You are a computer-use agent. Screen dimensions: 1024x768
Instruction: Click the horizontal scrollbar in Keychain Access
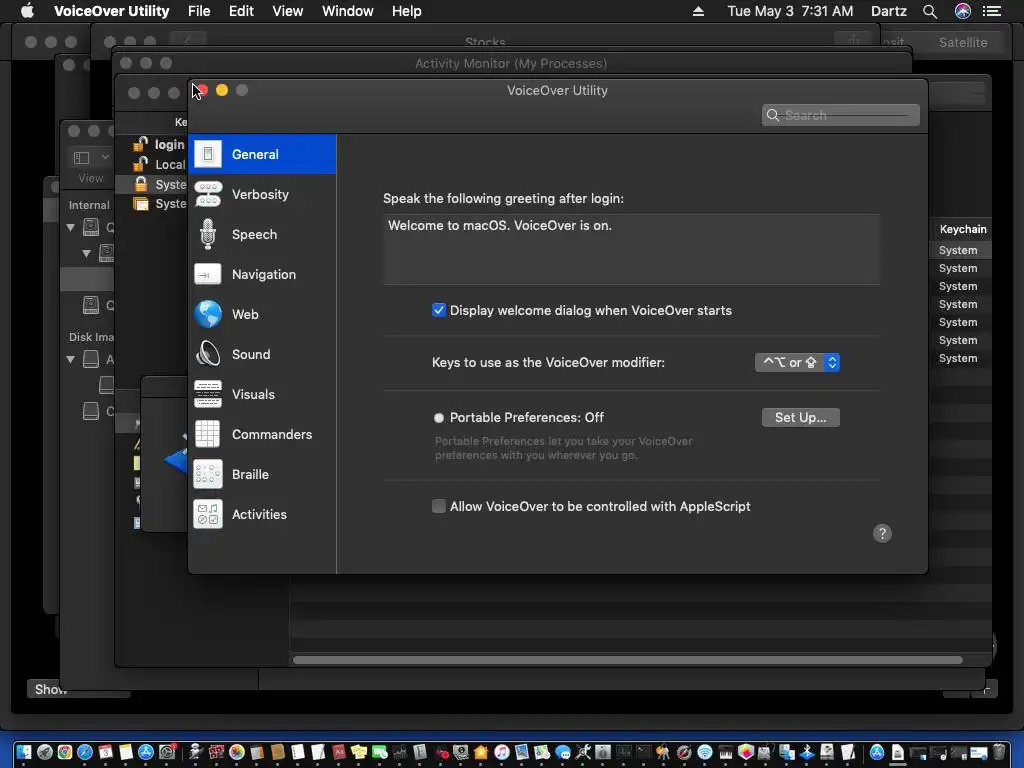[627, 660]
